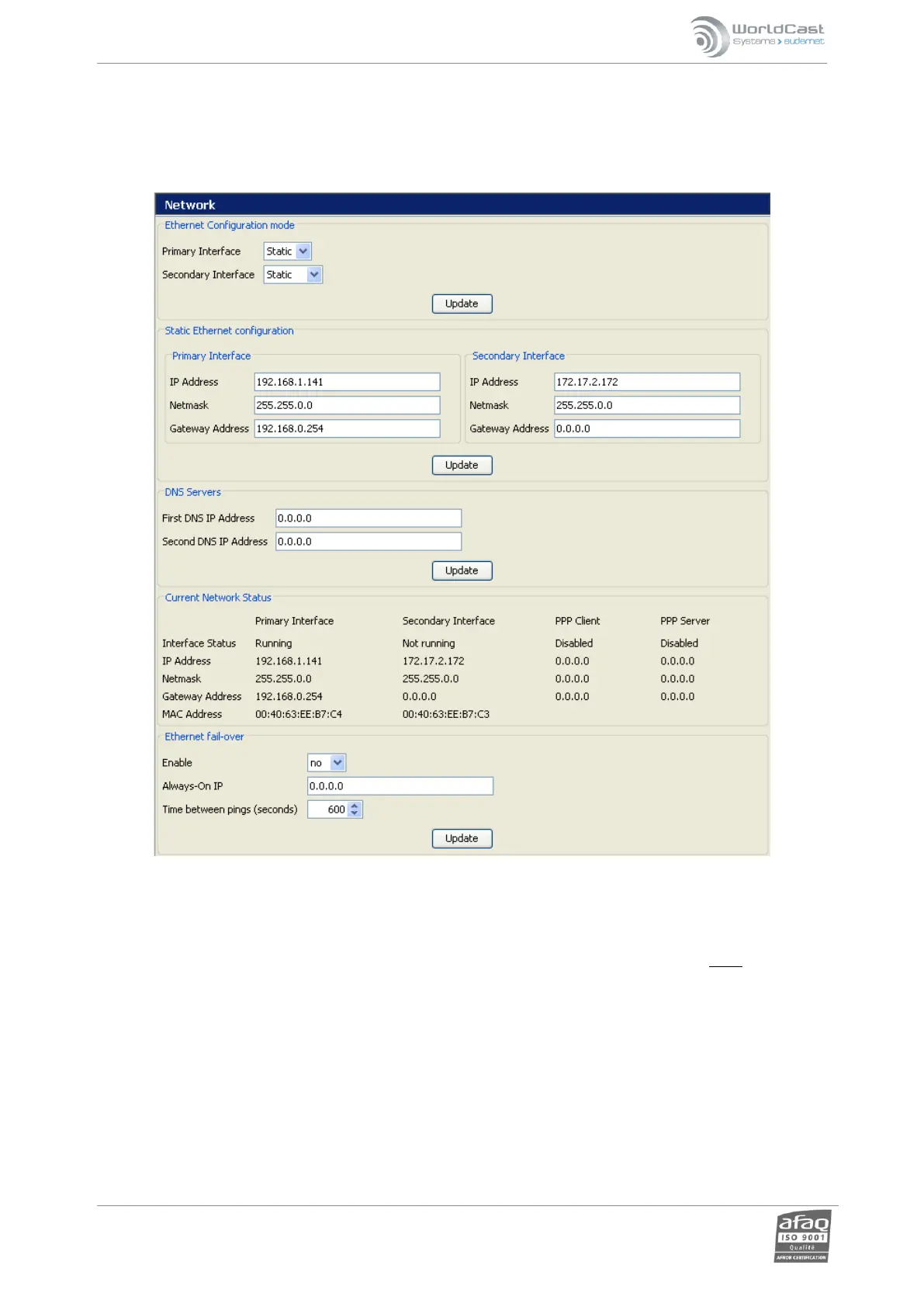Select the 'DNS Servers' section heading

pyautogui.click(x=192, y=492)
